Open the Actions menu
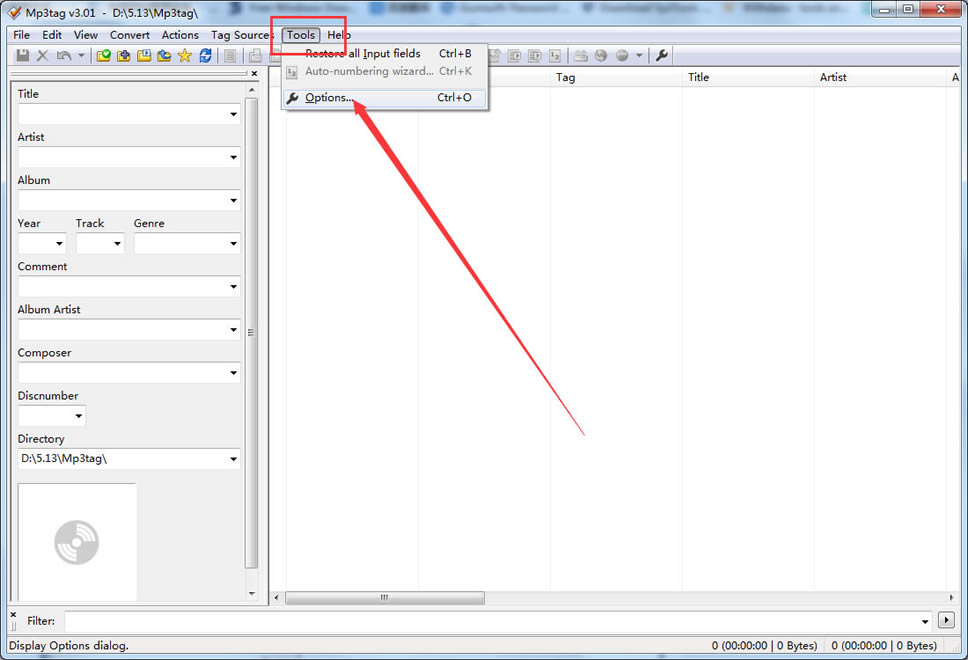The image size is (968, 660). [180, 35]
